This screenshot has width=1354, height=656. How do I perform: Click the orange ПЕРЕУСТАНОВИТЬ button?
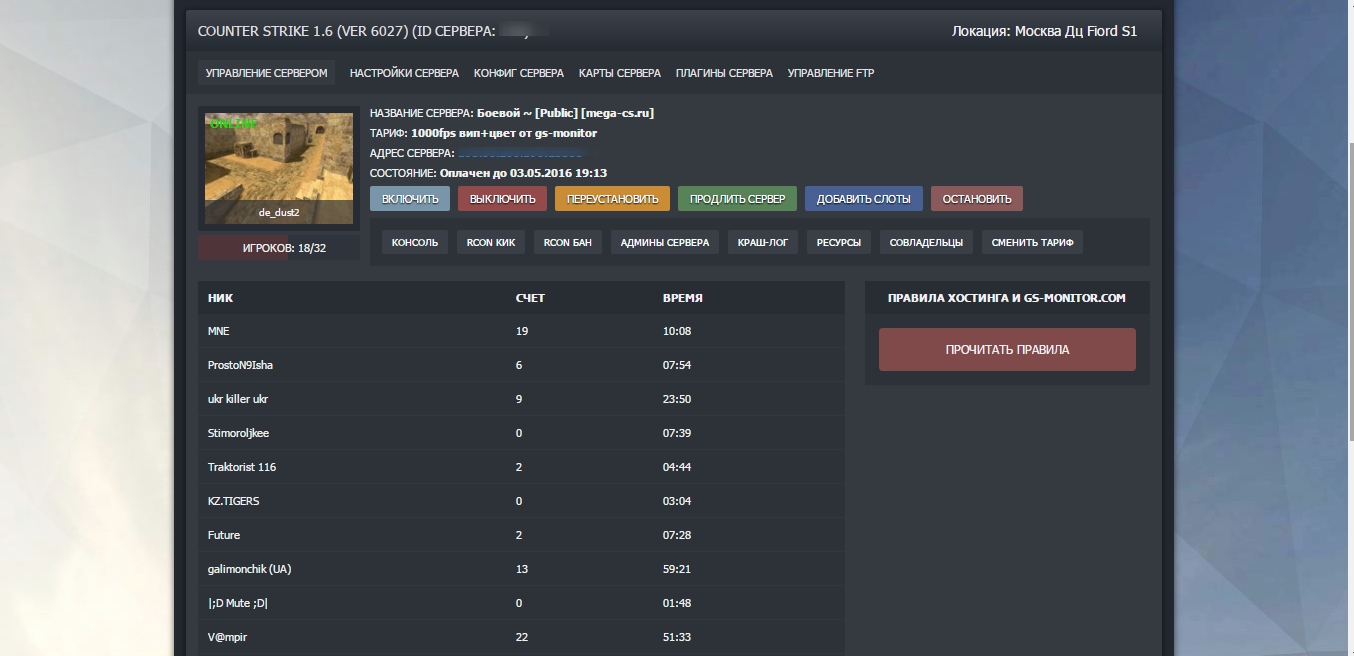[x=612, y=199]
